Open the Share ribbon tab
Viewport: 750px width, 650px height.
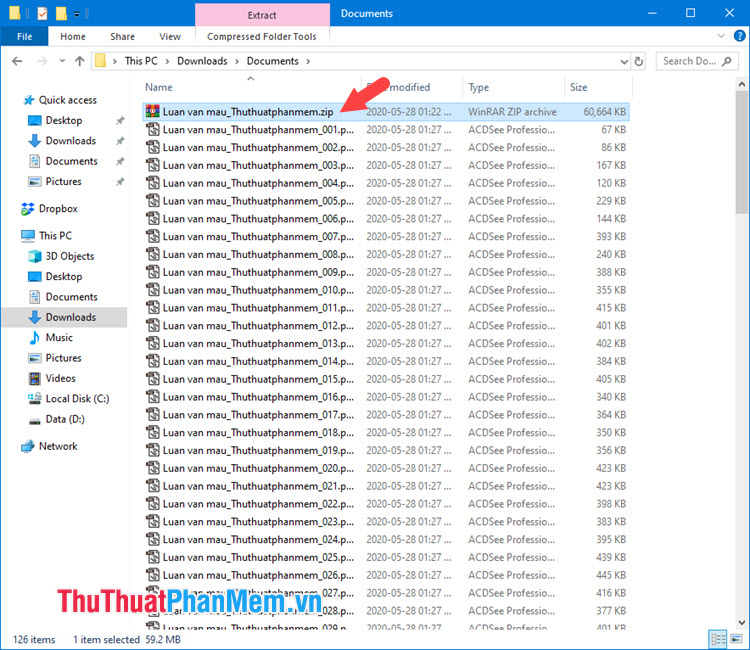tap(122, 36)
